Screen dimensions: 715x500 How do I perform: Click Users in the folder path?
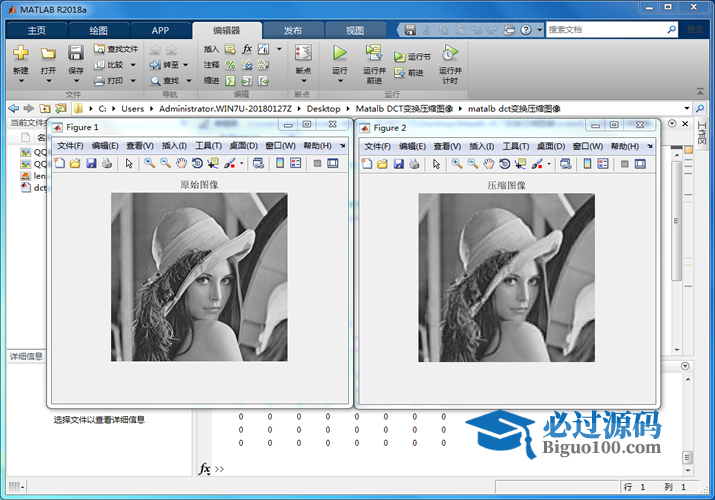[132, 108]
